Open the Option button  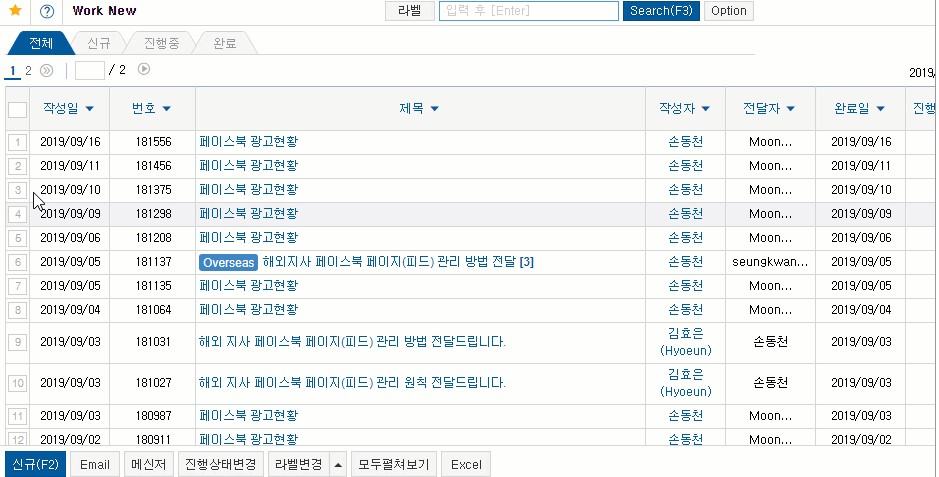pos(729,11)
